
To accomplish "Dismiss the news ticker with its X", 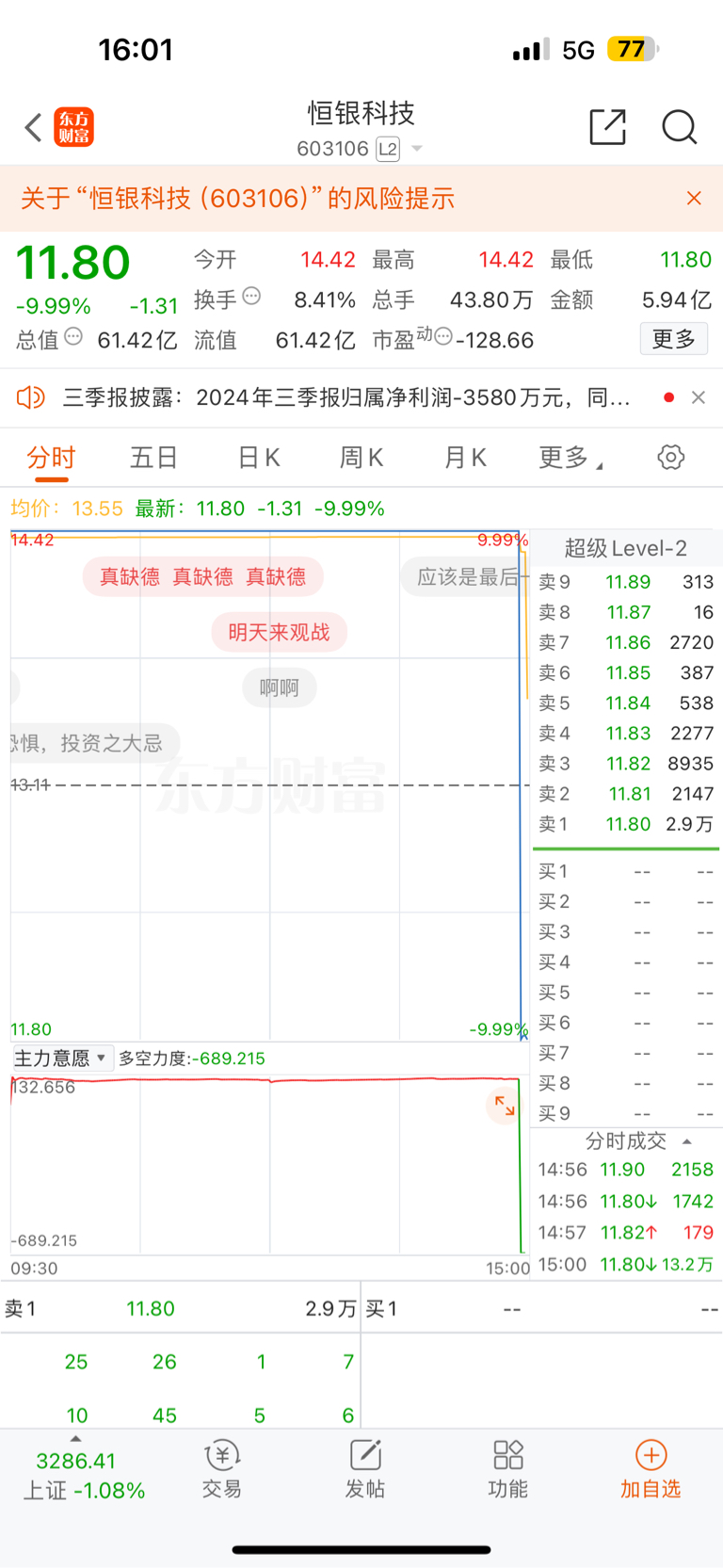I will click(699, 397).
